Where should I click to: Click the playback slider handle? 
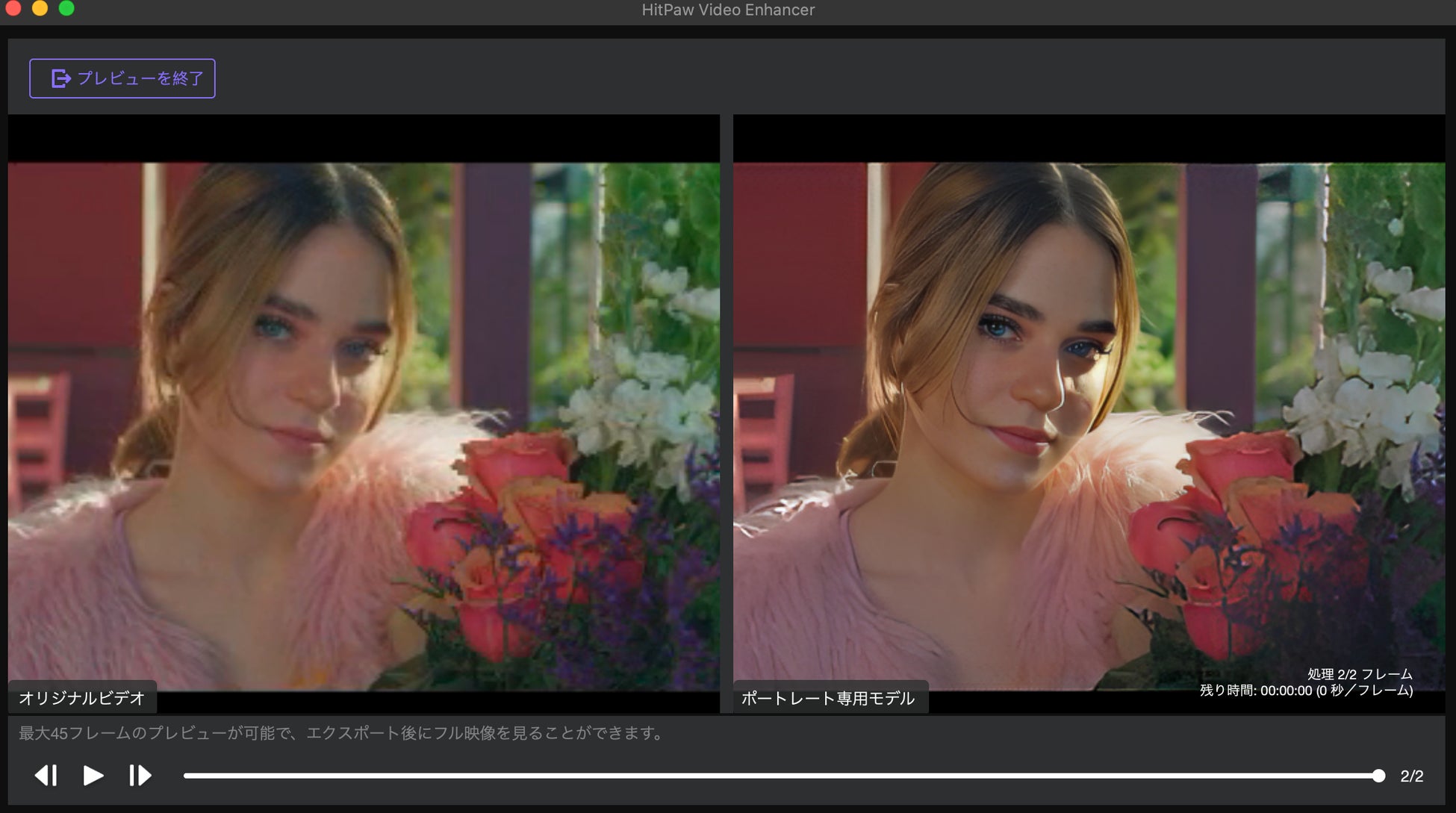click(1378, 776)
